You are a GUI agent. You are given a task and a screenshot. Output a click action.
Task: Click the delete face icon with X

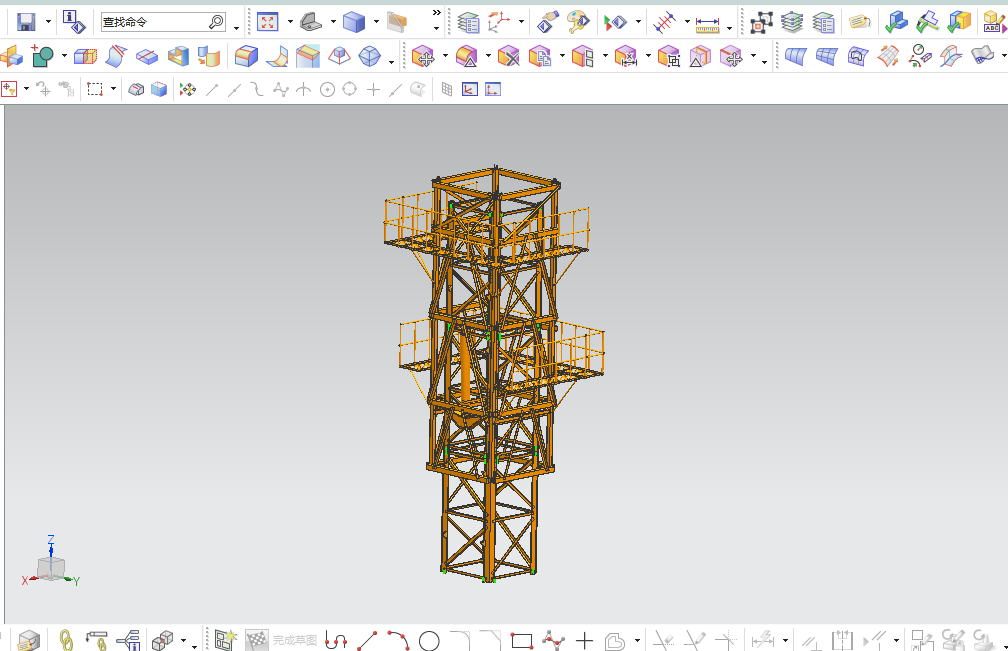pos(508,57)
